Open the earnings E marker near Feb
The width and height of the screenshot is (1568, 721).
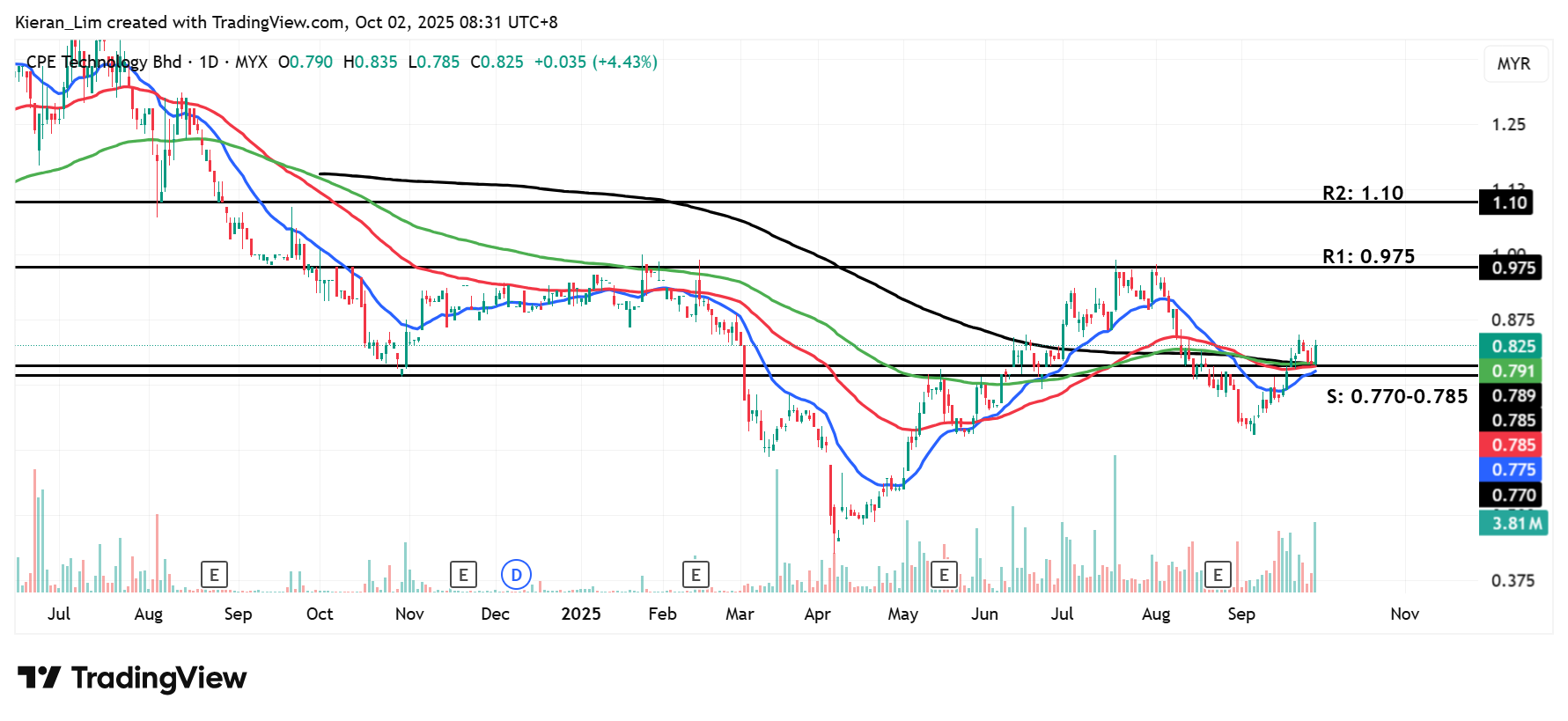(696, 575)
